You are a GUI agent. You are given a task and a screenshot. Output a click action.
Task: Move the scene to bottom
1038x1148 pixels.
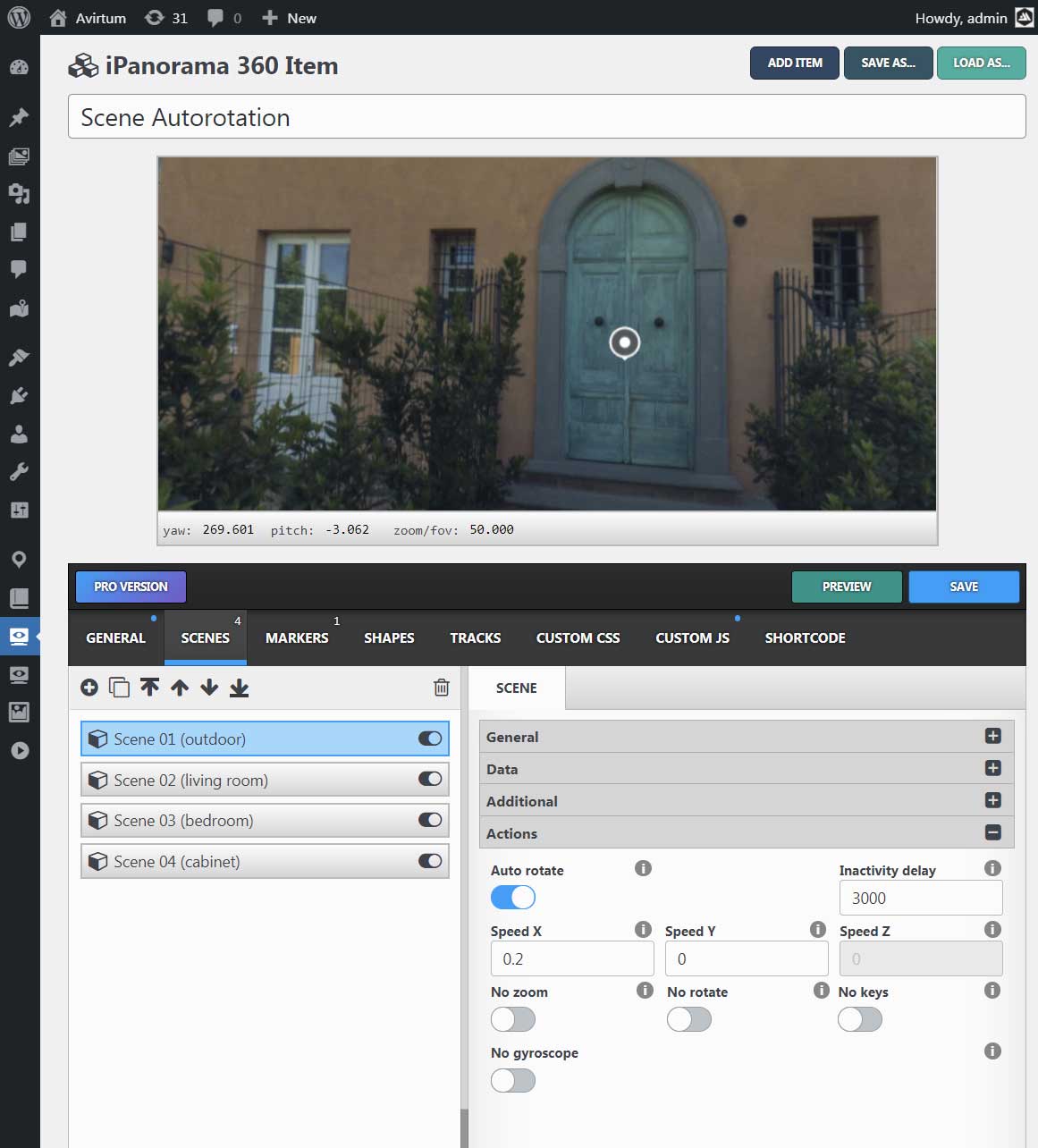point(239,688)
